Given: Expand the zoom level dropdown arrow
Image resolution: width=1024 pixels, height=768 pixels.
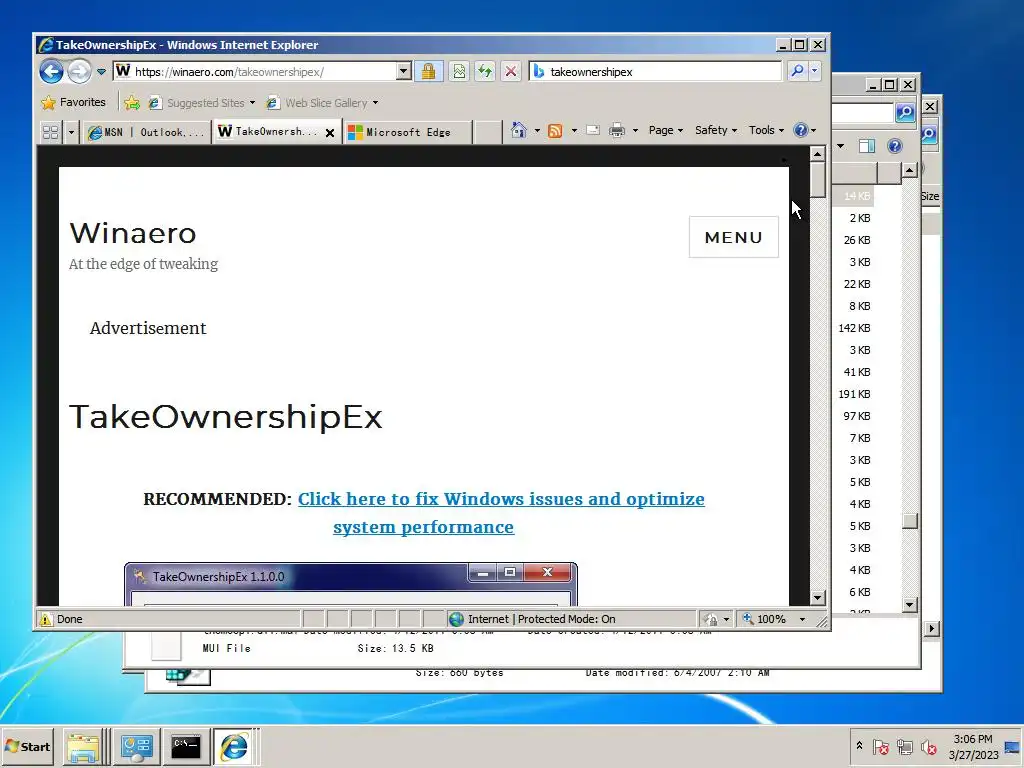Looking at the screenshot, I should [x=803, y=619].
